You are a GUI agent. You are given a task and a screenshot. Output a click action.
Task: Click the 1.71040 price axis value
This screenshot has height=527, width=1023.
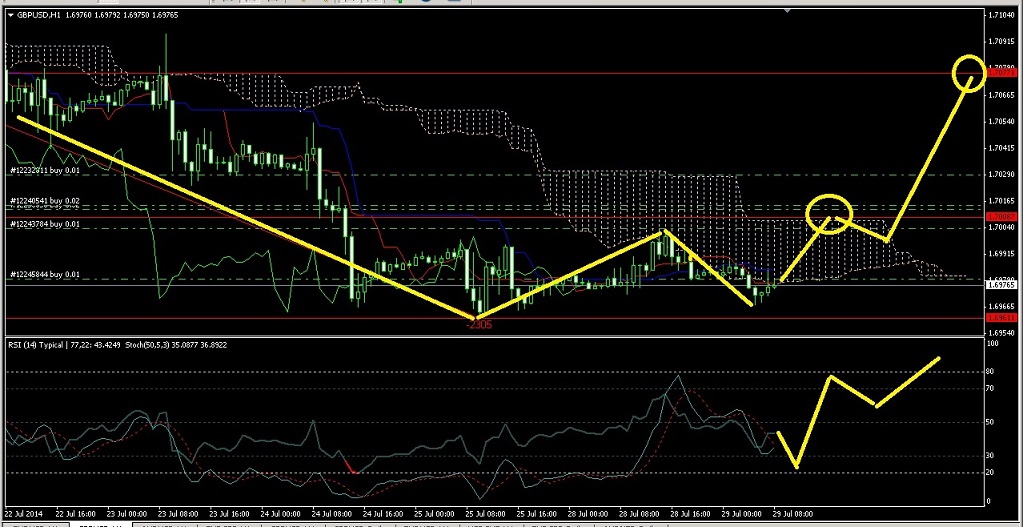click(x=1001, y=14)
